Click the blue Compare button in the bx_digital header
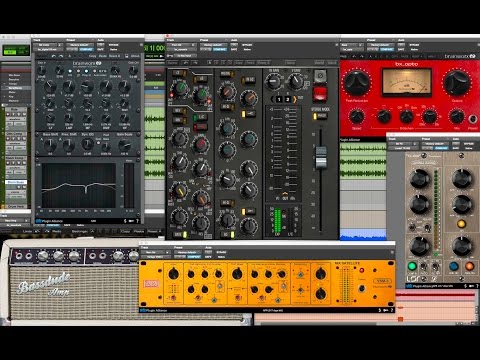Image resolution: width=480 pixels, height=360 pixels. coord(86,49)
